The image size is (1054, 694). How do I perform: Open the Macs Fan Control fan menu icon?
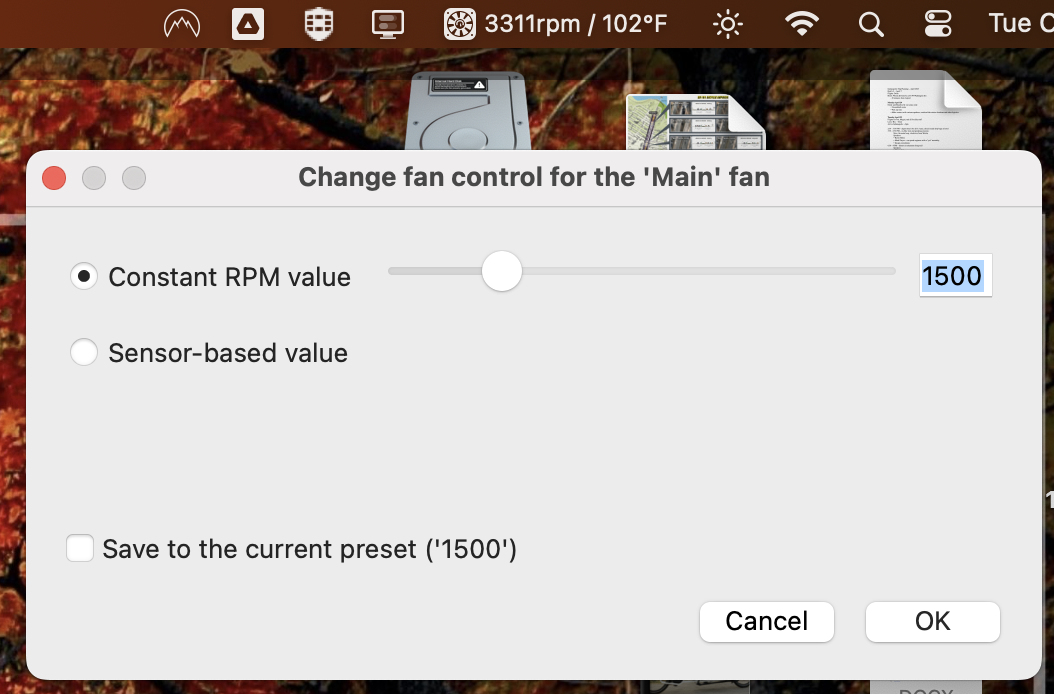(458, 23)
